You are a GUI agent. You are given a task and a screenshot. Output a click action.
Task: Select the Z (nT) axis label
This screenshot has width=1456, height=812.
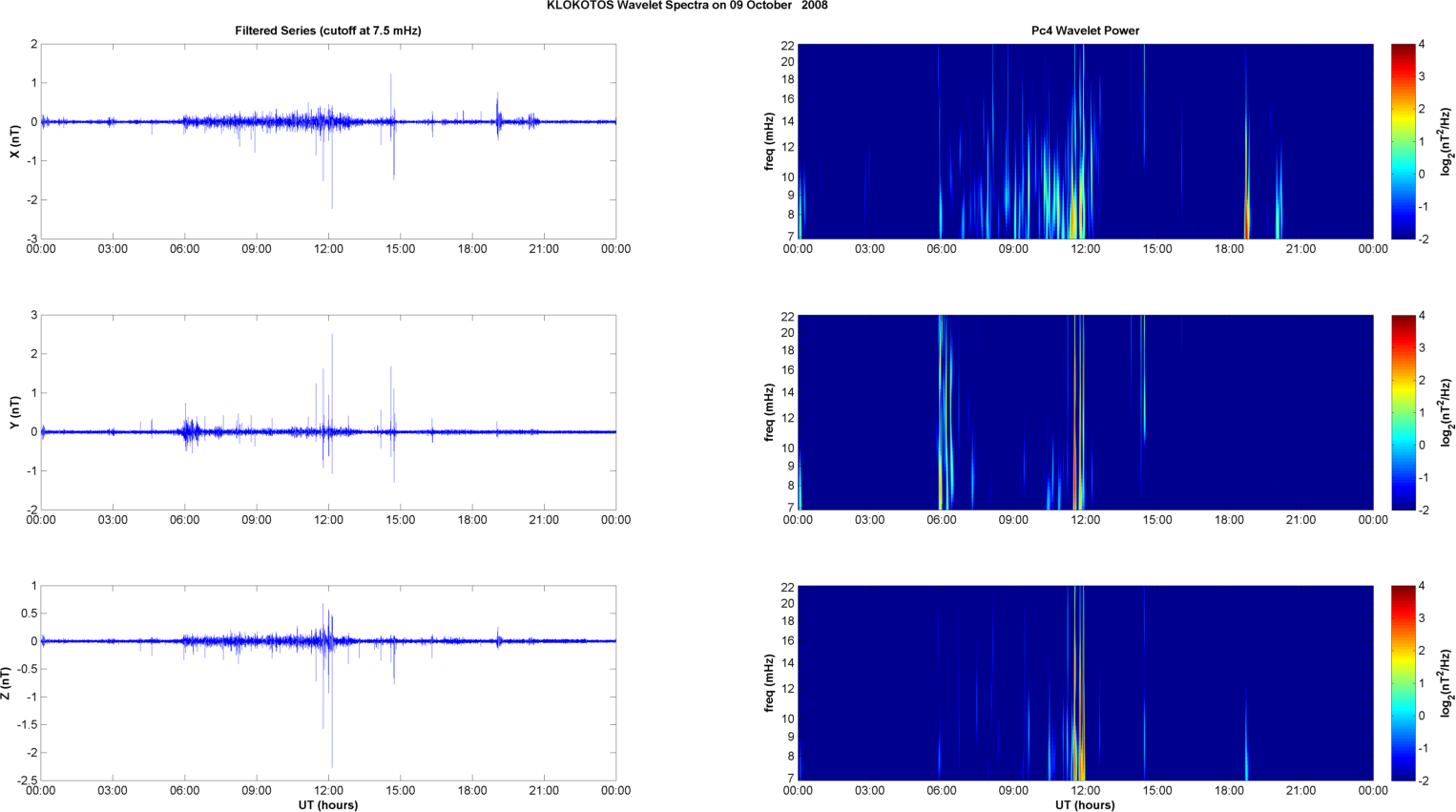pos(7,683)
